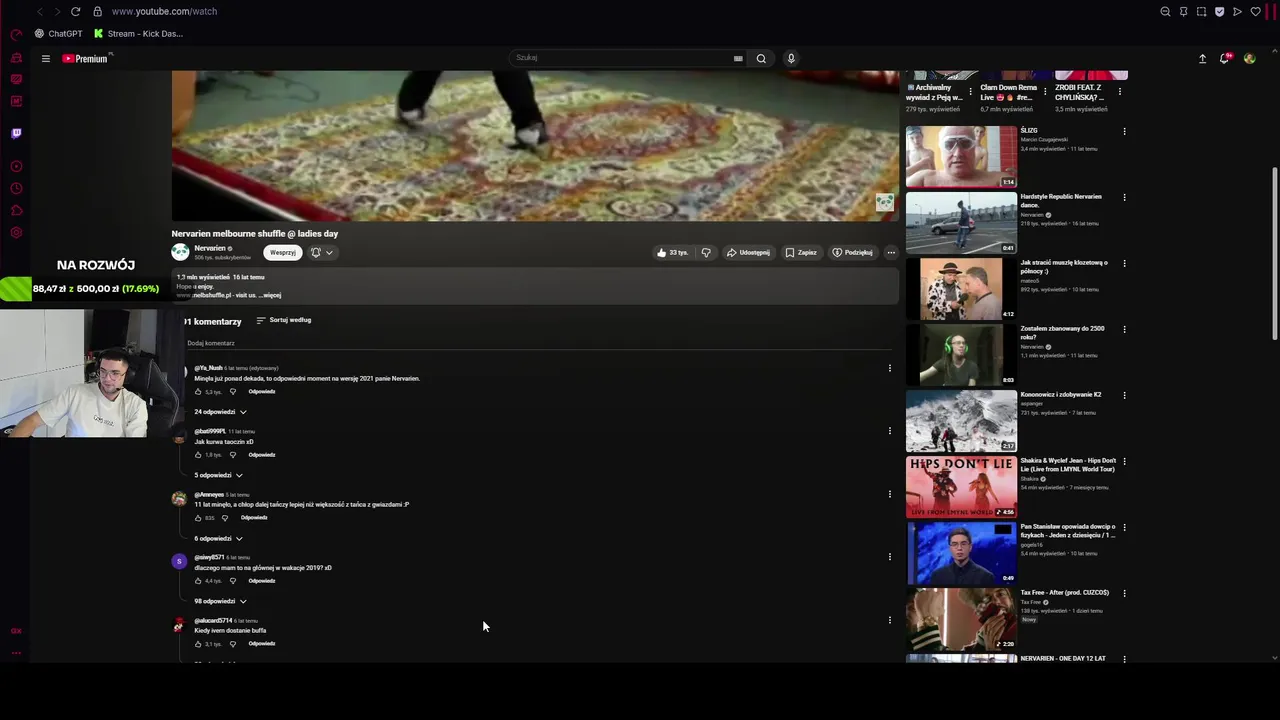Click the search magnifier button
1280x720 pixels.
click(761, 58)
